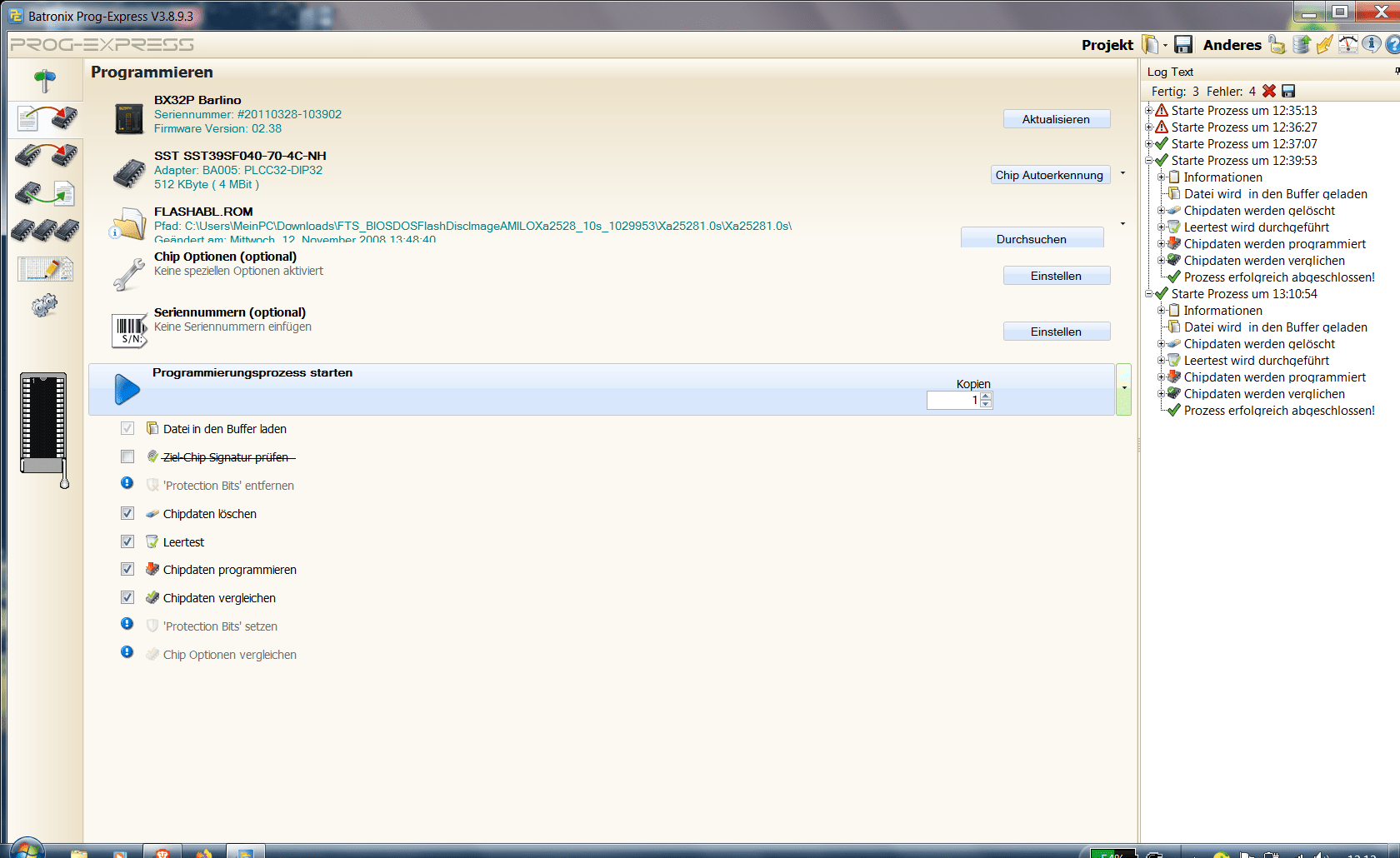The image size is (1400, 858).
Task: Clear the log with the red X icon
Action: click(x=1269, y=91)
